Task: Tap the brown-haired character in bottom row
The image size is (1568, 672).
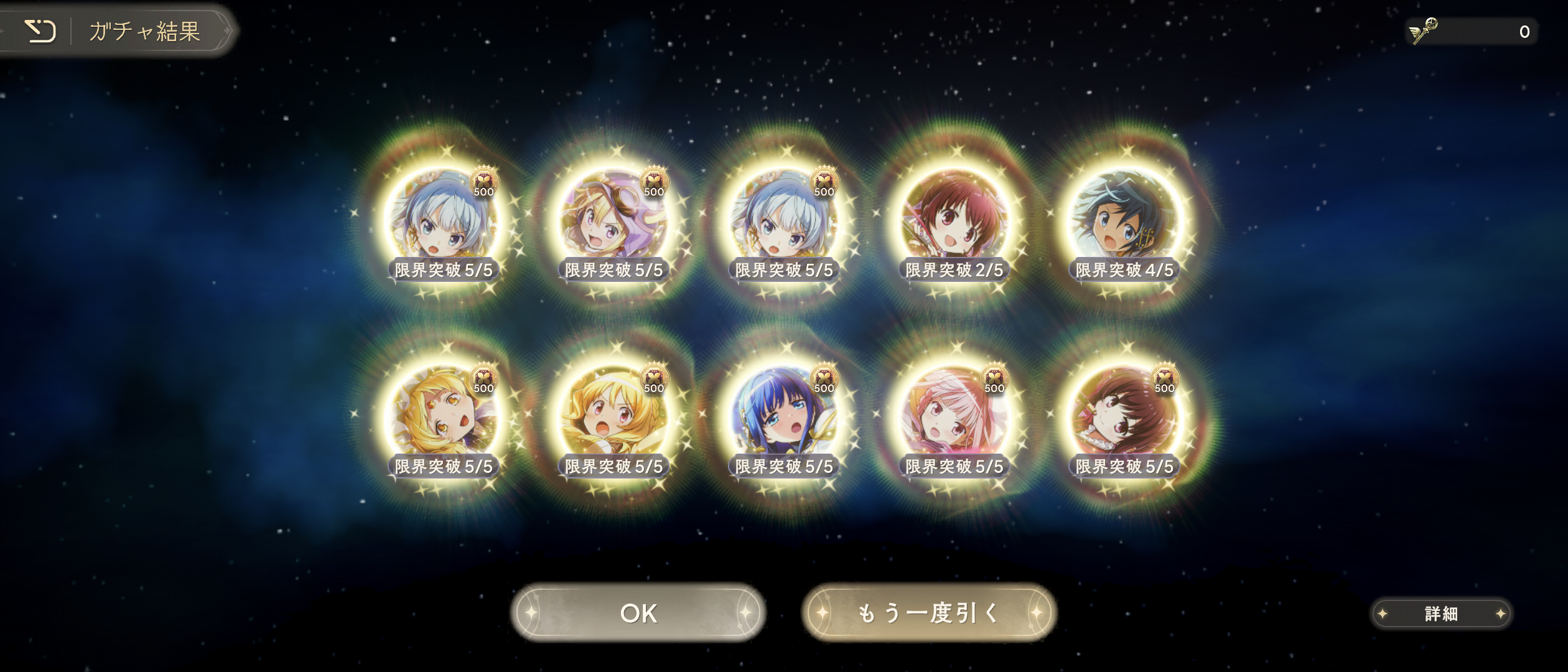Action: [x=1125, y=416]
